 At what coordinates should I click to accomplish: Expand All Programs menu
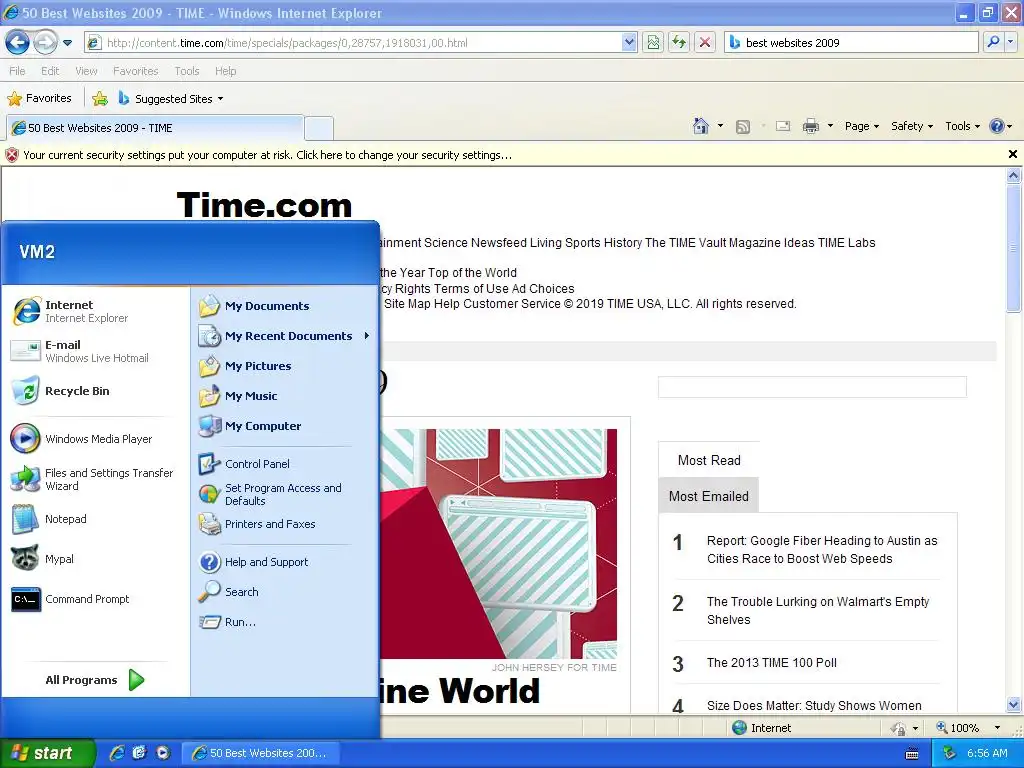pos(95,680)
